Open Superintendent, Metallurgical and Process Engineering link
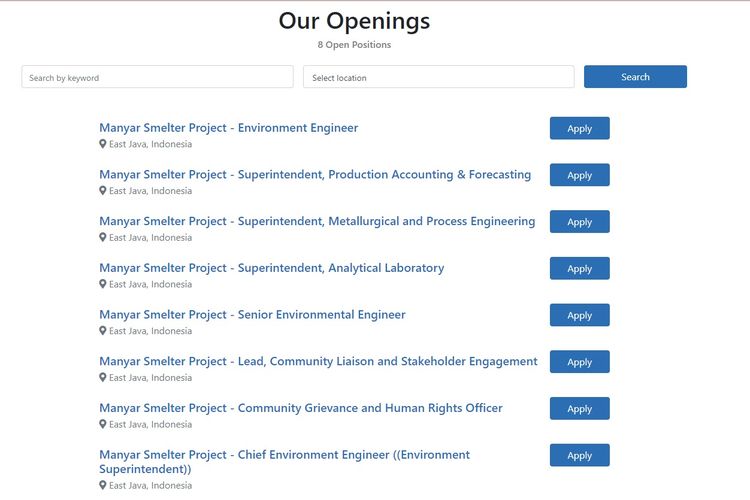 point(317,222)
